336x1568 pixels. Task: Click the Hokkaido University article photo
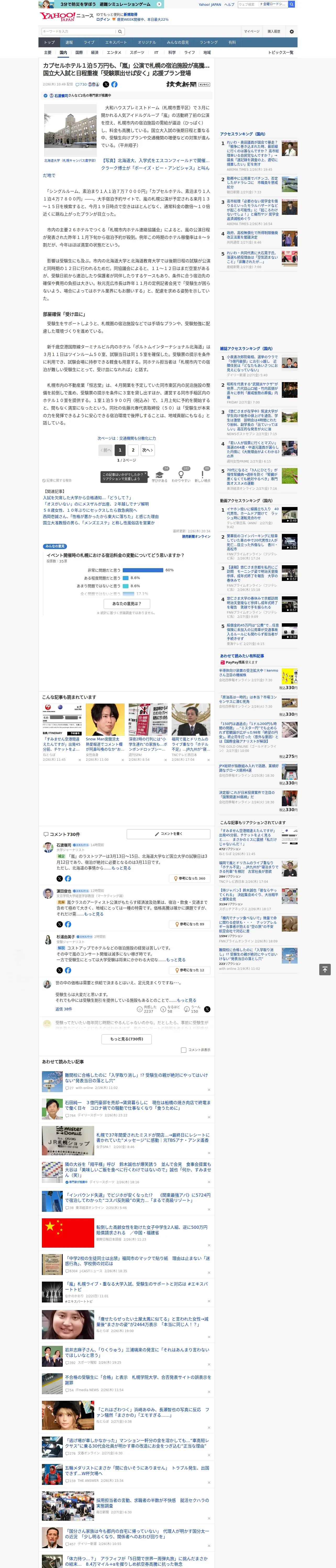pyautogui.click(x=70, y=130)
